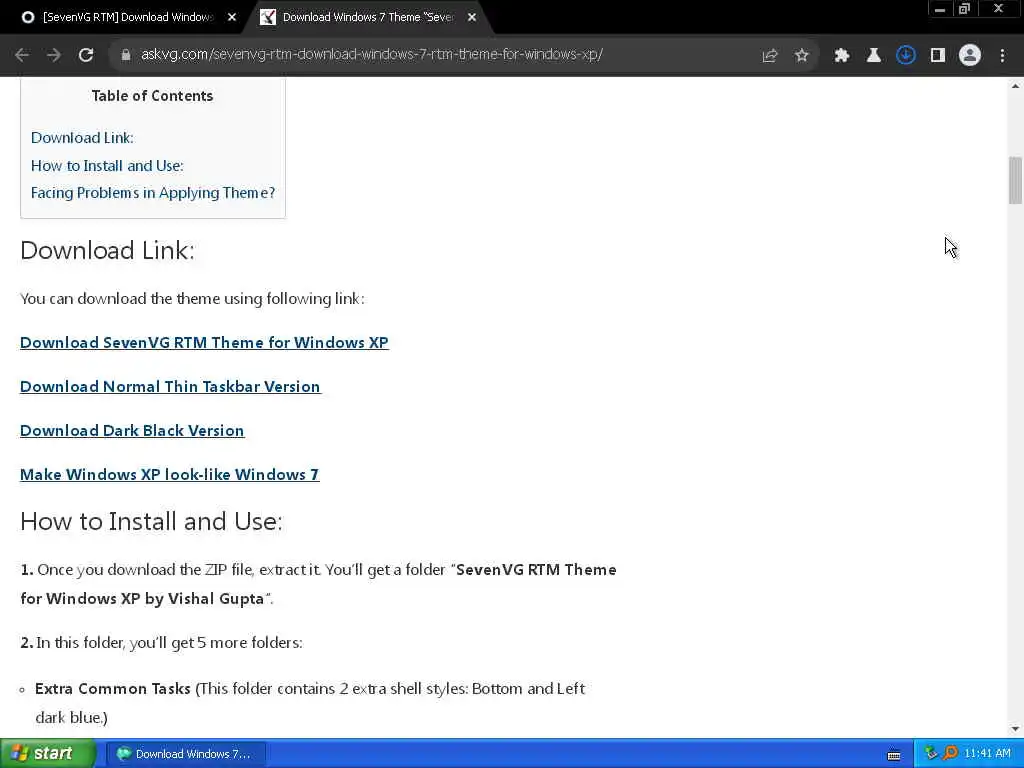Open the Windows XP start menu

click(x=47, y=753)
